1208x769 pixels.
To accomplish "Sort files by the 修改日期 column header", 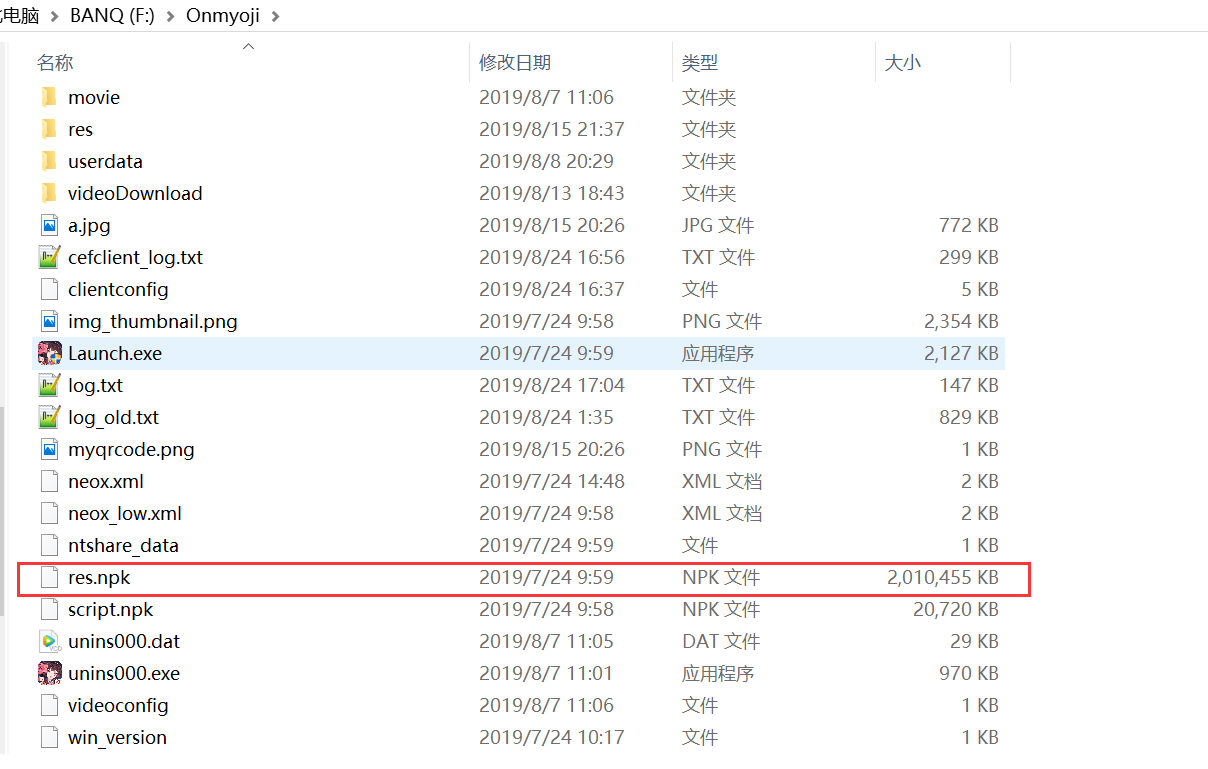I will tap(514, 62).
